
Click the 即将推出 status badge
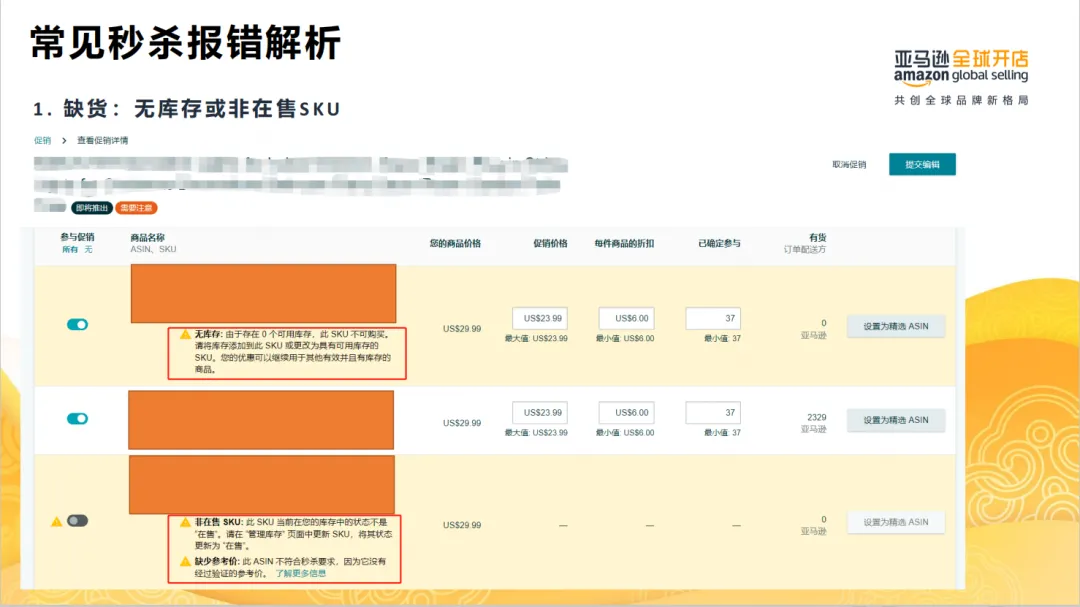click(92, 208)
